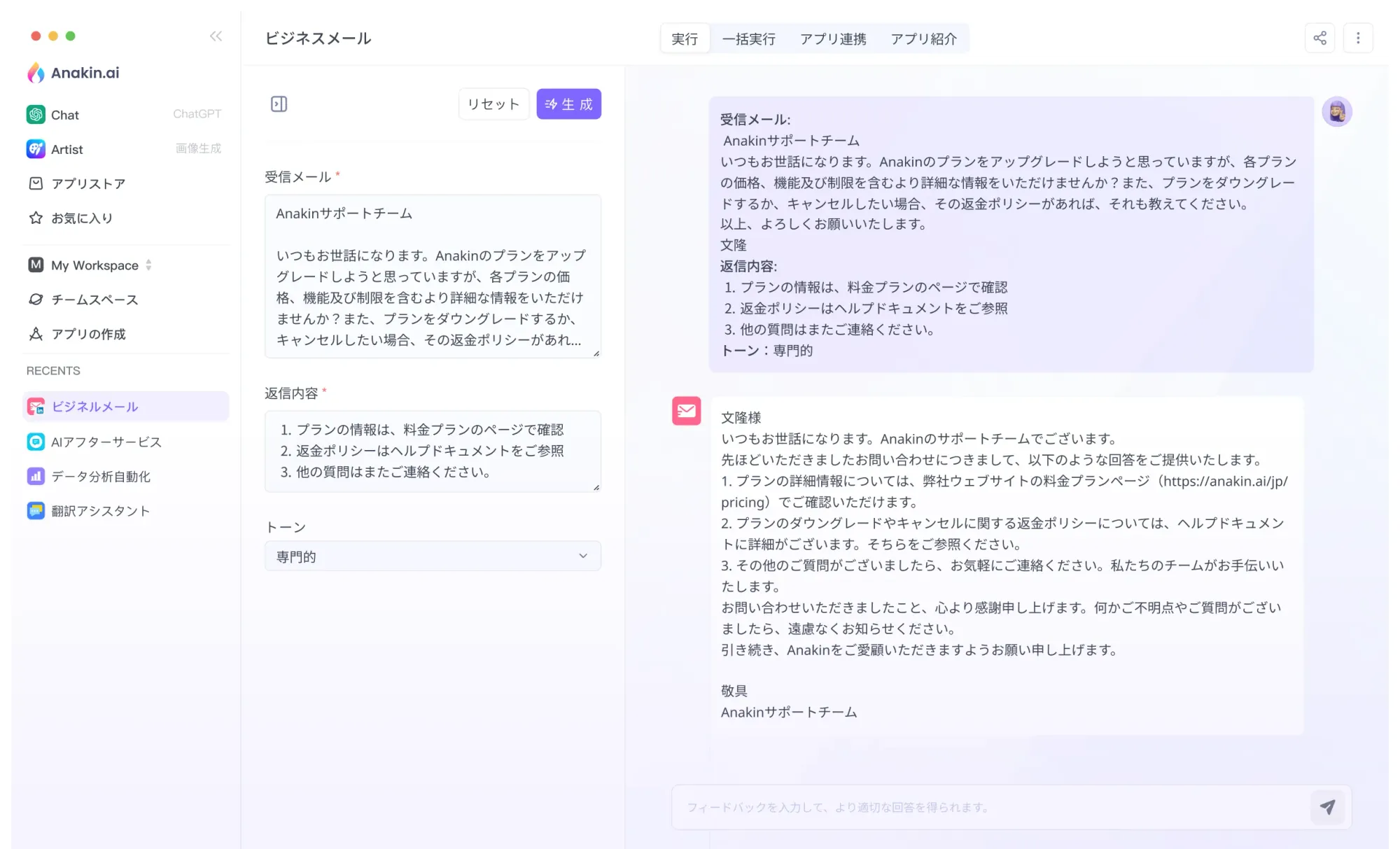This screenshot has width=1400, height=849.
Task: Click the user avatar beside the message
Action: click(x=1336, y=112)
